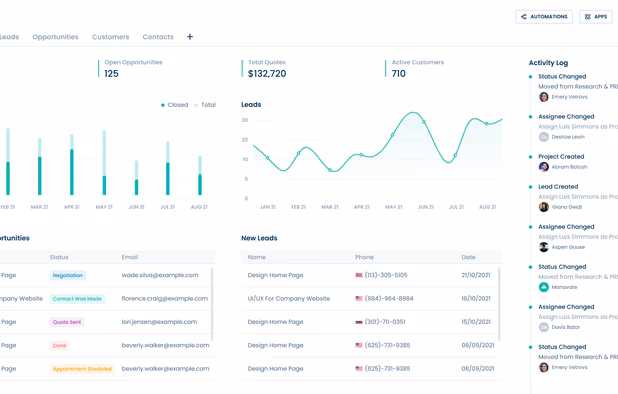The width and height of the screenshot is (618, 394).
Task: Toggle the Closed legend item
Action: pos(174,105)
